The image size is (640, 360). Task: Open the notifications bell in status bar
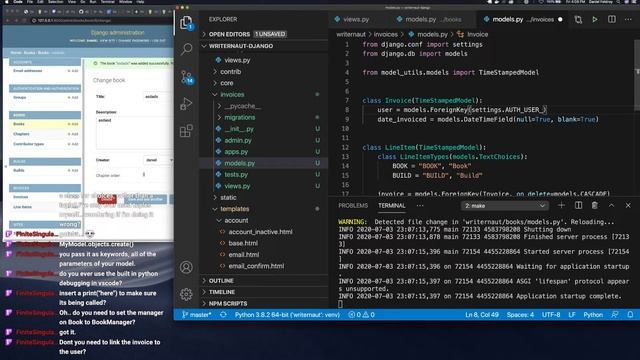(x=631, y=315)
